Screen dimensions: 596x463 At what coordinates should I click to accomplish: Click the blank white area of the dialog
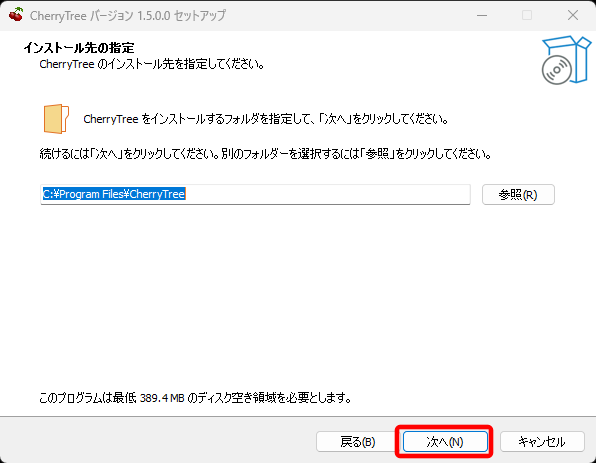pyautogui.click(x=296, y=297)
